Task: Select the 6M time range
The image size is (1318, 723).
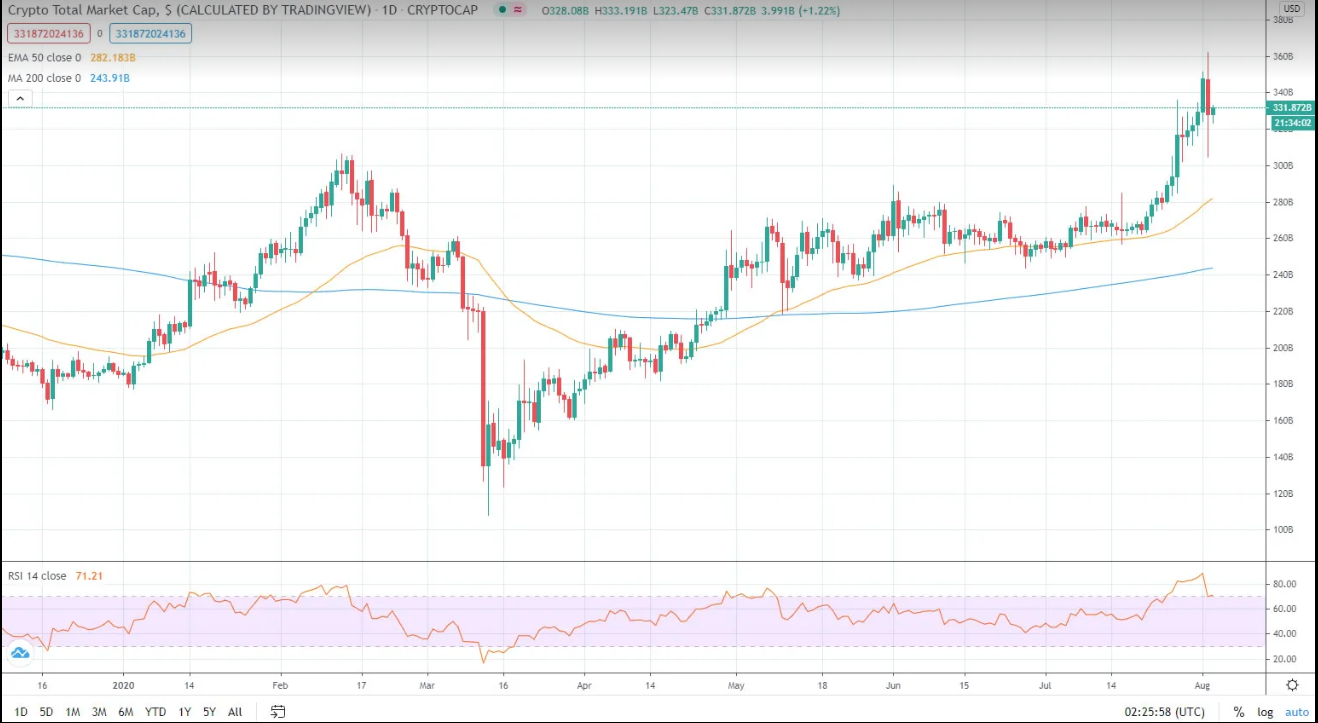Action: pyautogui.click(x=126, y=712)
